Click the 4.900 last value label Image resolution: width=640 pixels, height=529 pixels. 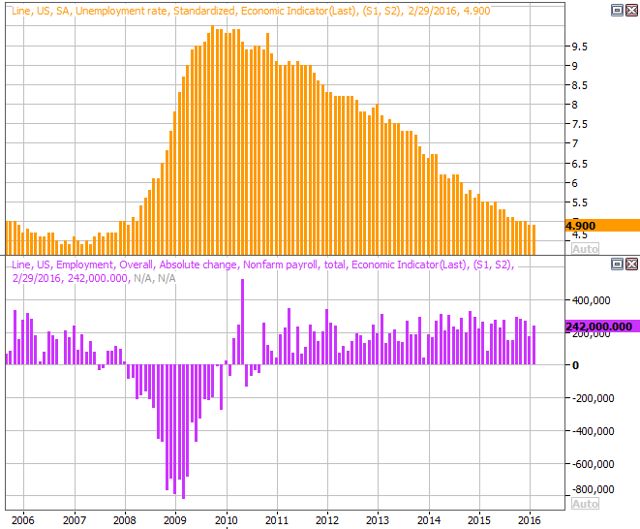602,225
